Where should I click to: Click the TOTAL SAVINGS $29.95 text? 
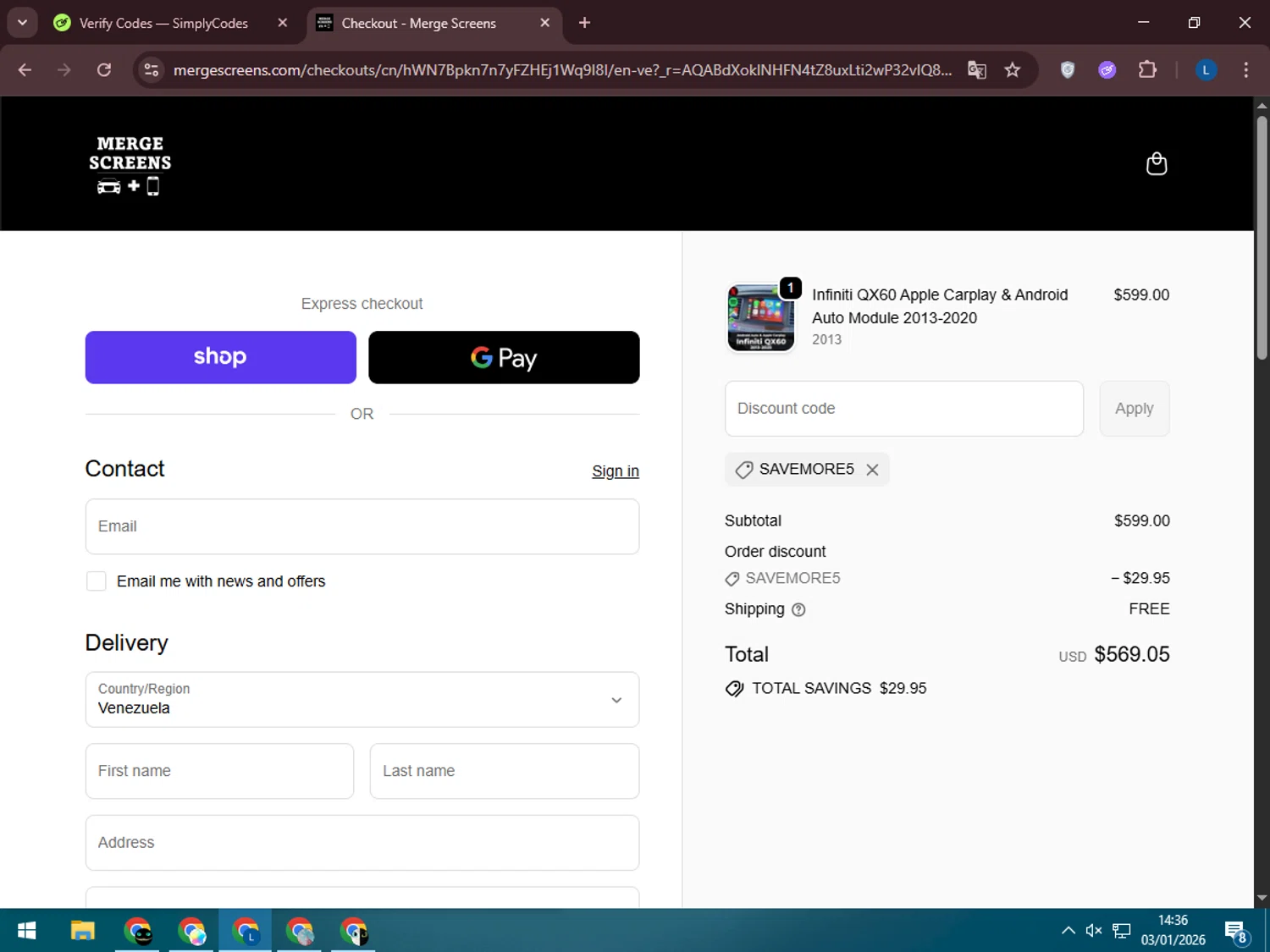839,689
